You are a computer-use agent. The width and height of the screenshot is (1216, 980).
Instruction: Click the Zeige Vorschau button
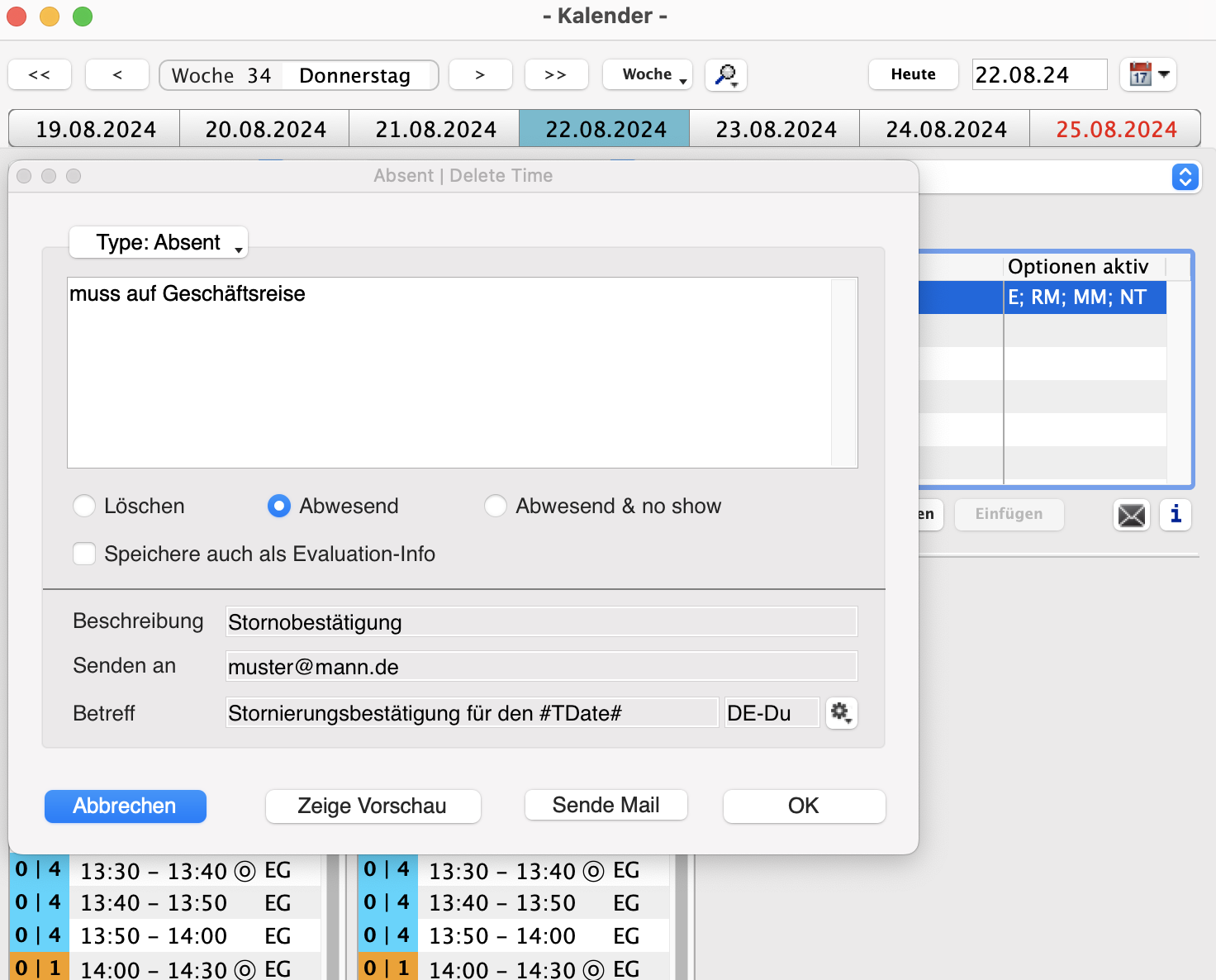click(x=373, y=806)
